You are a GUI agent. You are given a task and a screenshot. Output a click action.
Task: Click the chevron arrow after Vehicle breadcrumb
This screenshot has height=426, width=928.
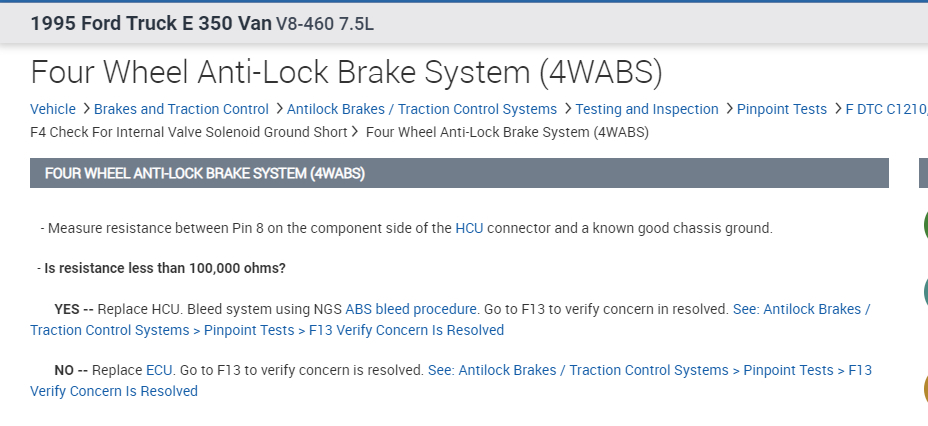coord(87,109)
